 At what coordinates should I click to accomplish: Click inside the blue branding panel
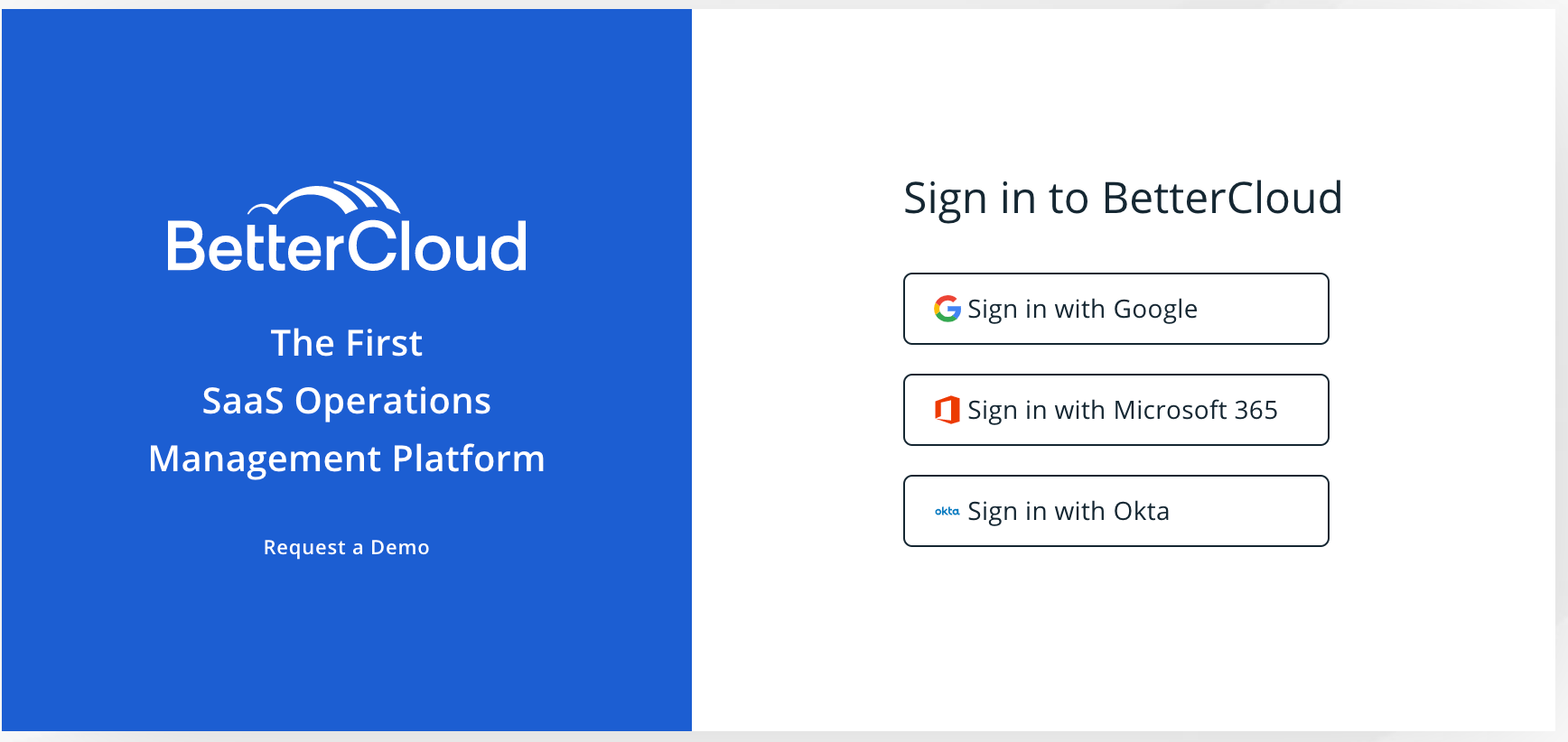[x=347, y=641]
